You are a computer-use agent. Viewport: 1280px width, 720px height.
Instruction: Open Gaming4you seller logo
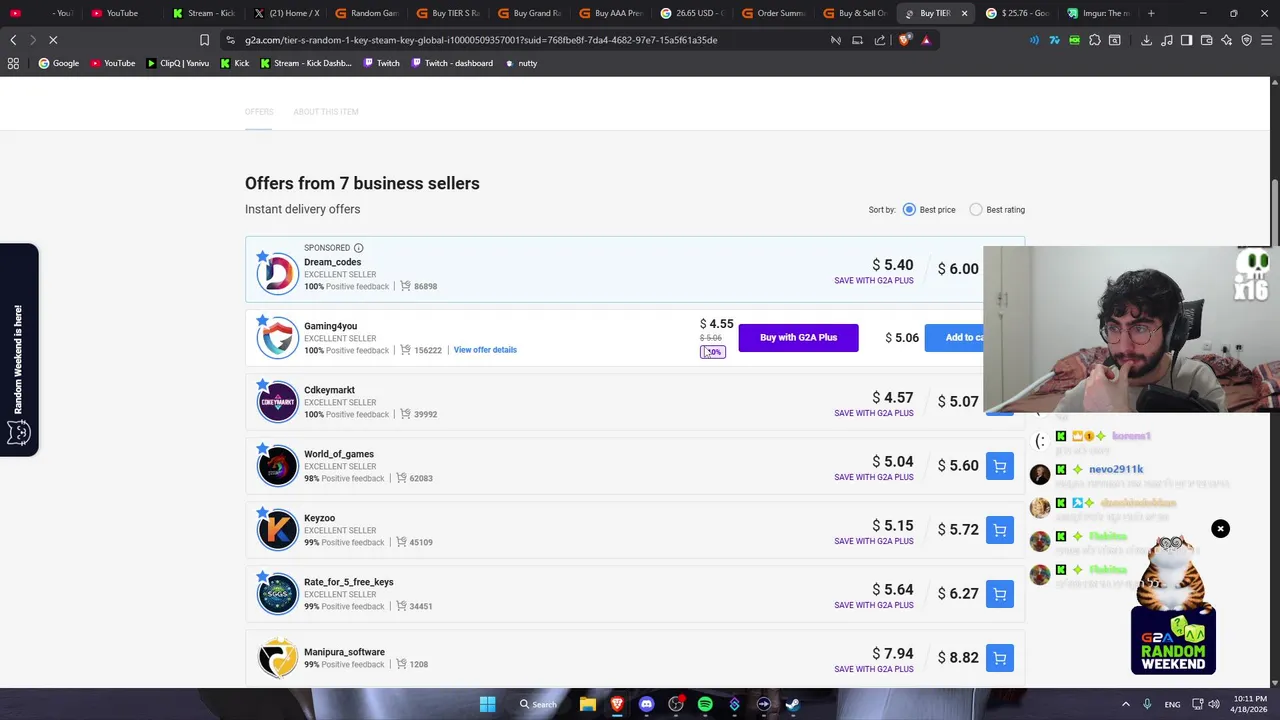pos(277,338)
